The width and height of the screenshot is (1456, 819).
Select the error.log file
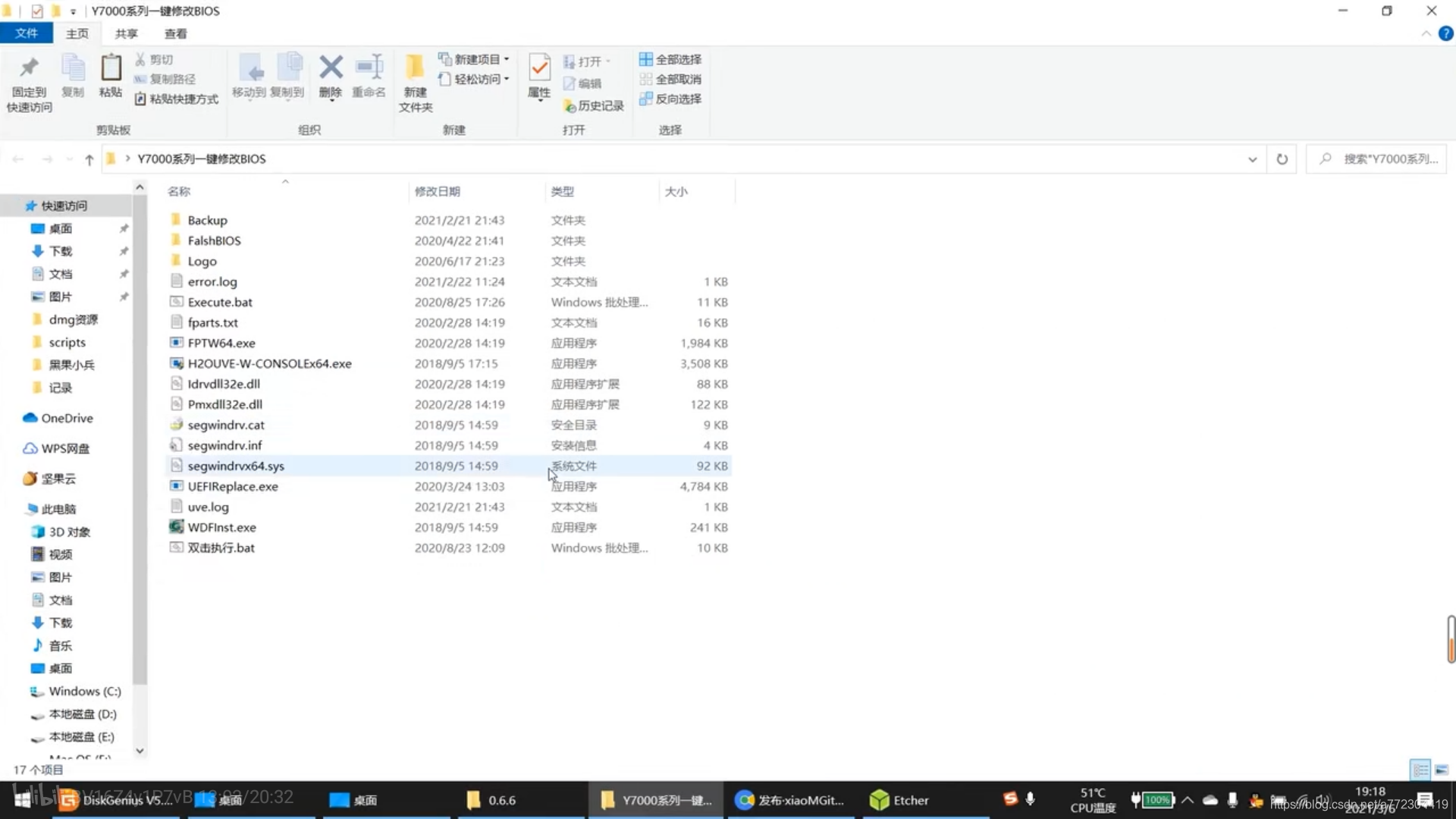(212, 281)
